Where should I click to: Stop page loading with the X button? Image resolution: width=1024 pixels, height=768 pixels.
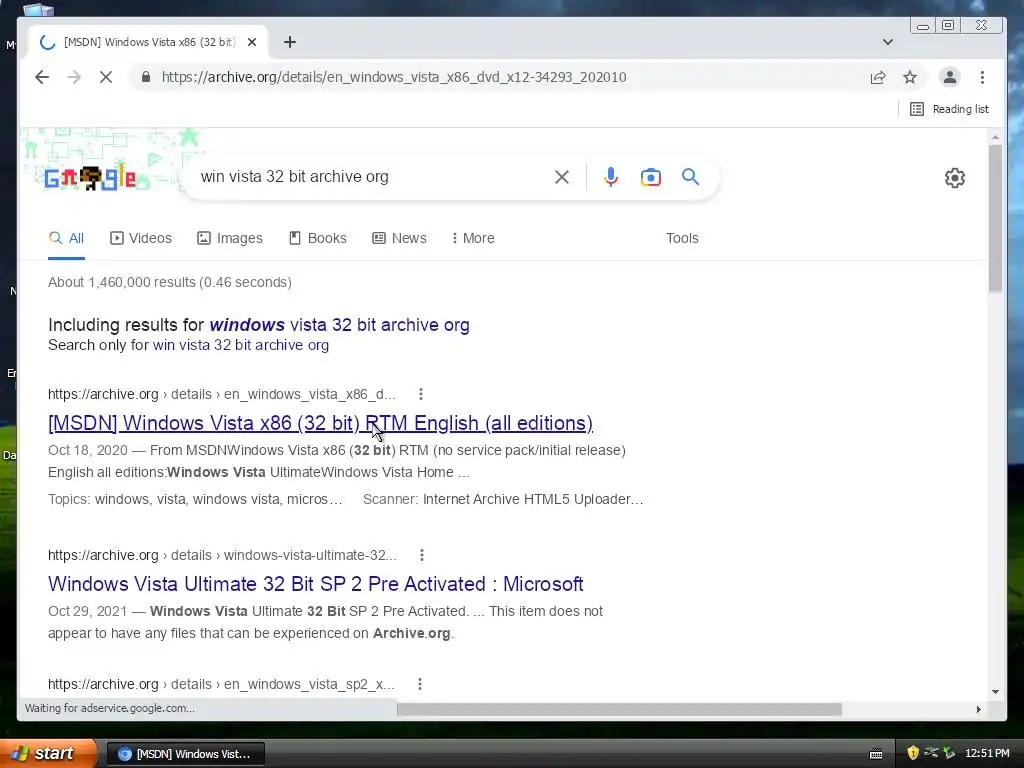(106, 77)
